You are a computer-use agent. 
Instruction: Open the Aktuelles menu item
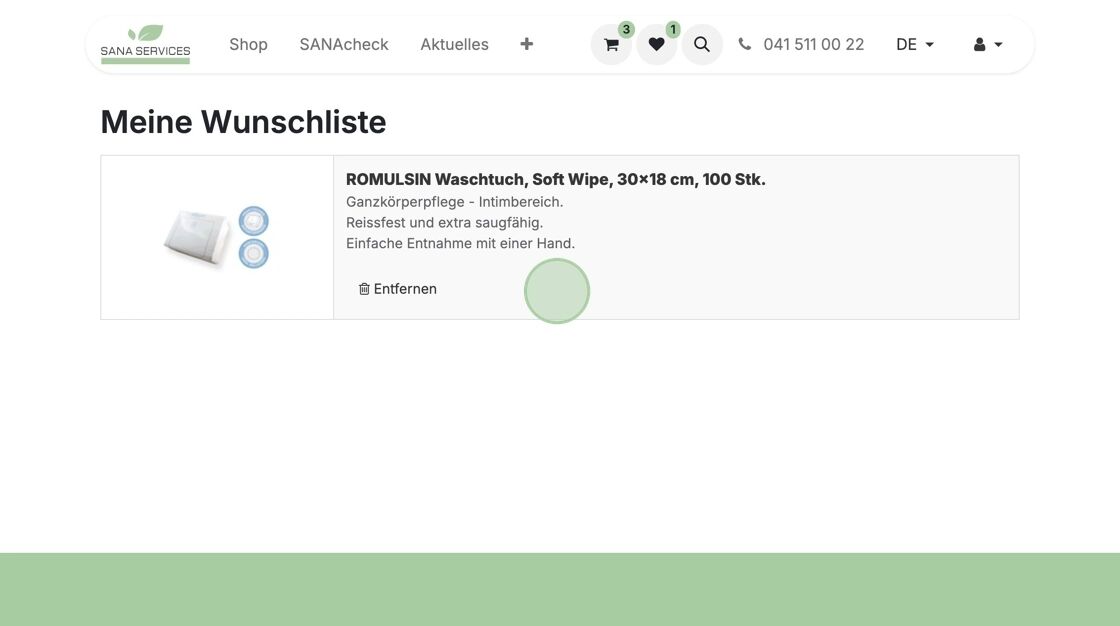[x=454, y=44]
